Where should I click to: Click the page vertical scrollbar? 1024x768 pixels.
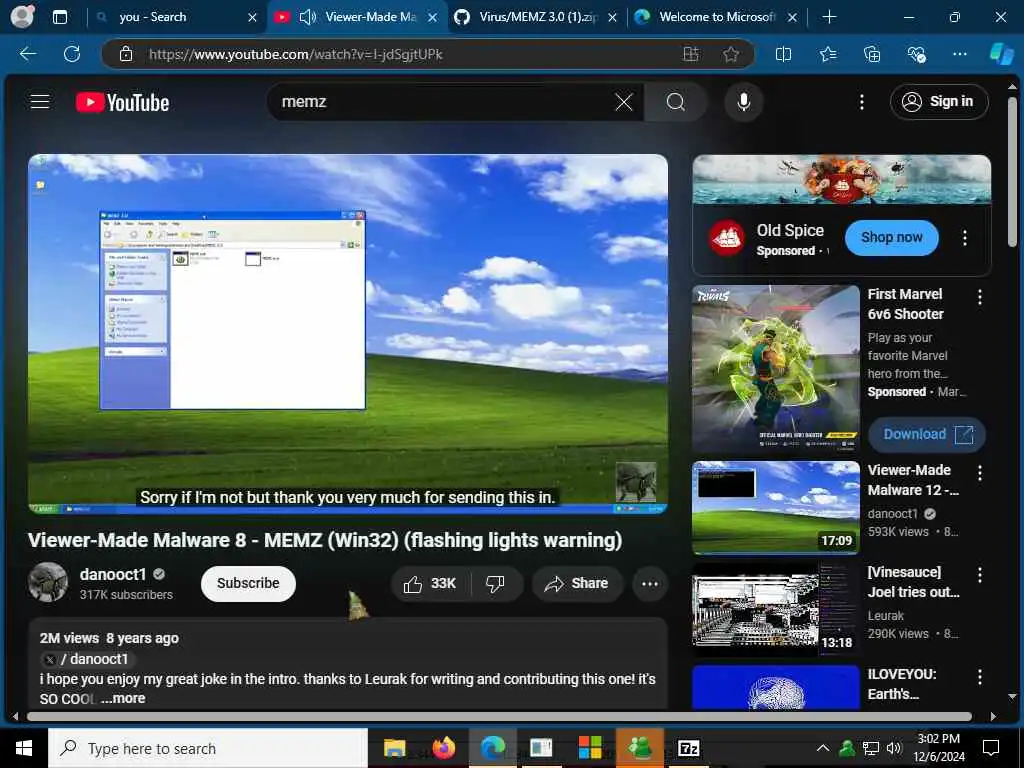[x=1012, y=171]
